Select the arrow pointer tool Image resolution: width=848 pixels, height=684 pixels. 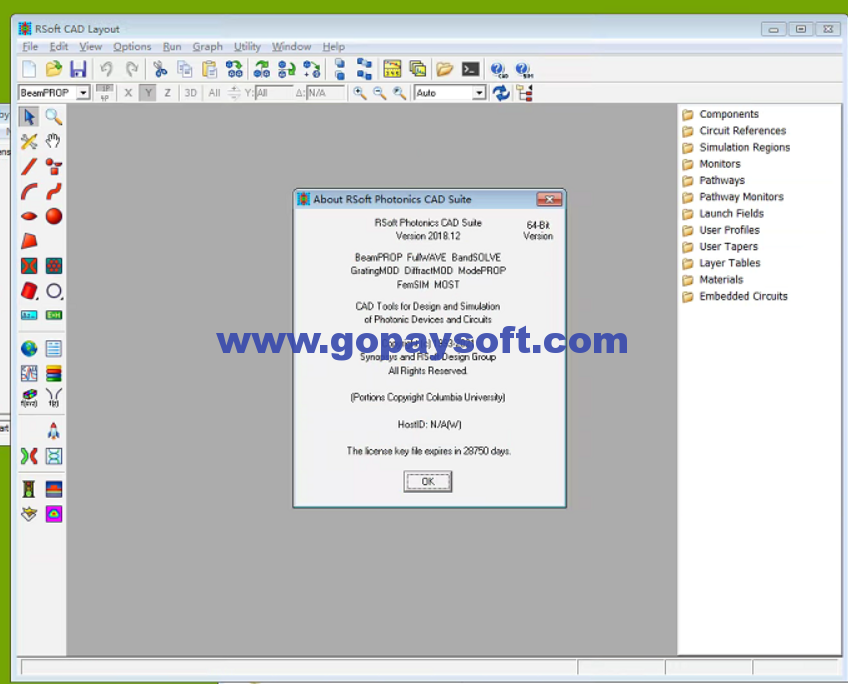point(29,117)
